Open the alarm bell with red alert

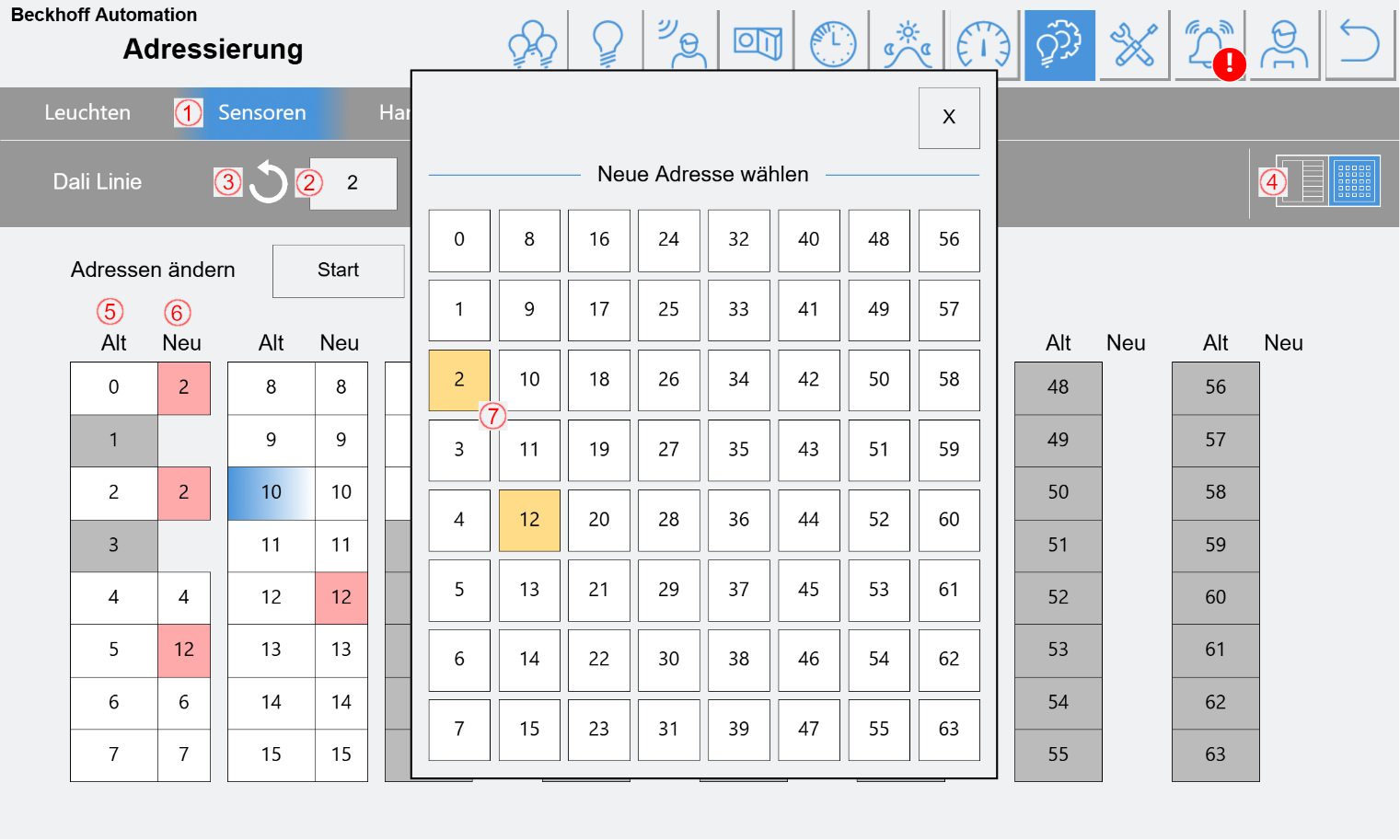(1209, 44)
